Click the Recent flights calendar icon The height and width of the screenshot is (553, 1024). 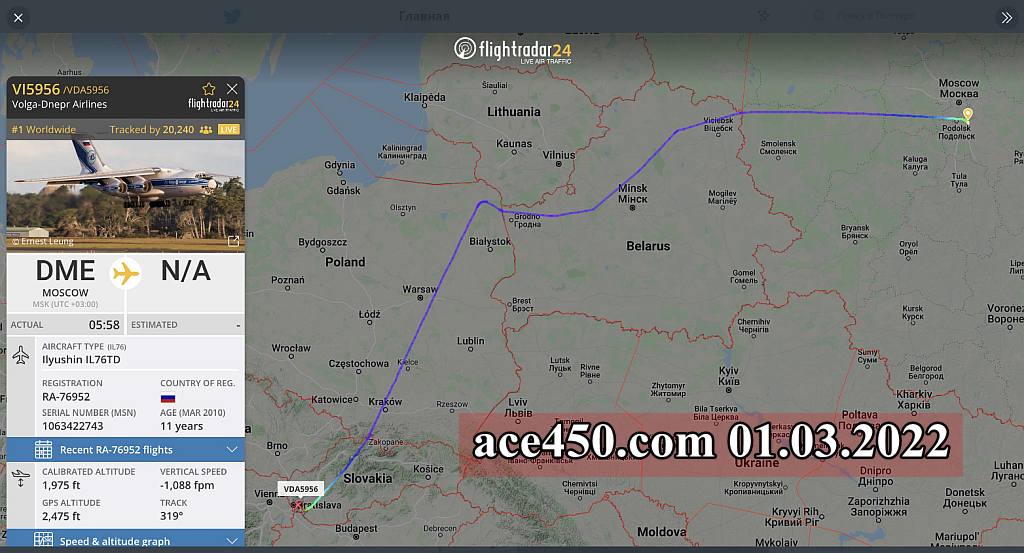43,449
